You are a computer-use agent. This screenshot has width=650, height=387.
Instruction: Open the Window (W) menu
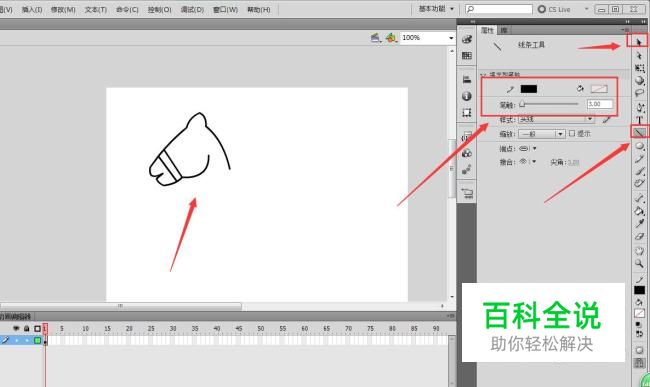[226, 10]
